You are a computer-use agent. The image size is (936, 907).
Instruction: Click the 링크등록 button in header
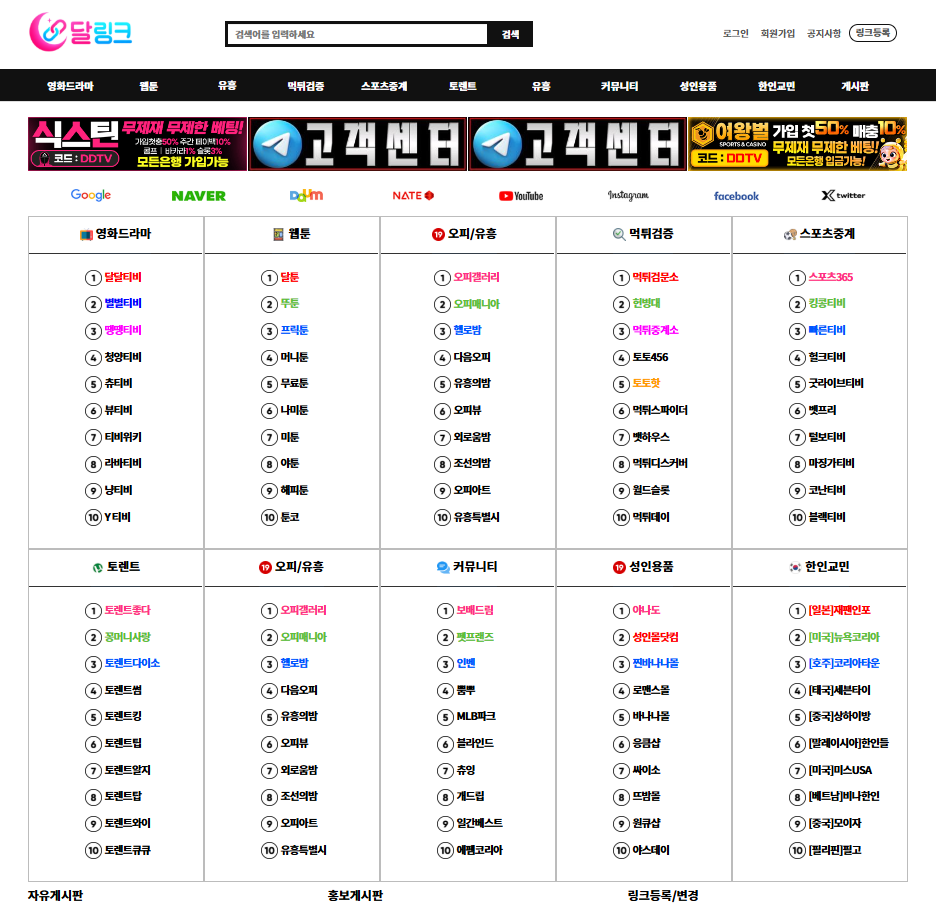tap(872, 33)
